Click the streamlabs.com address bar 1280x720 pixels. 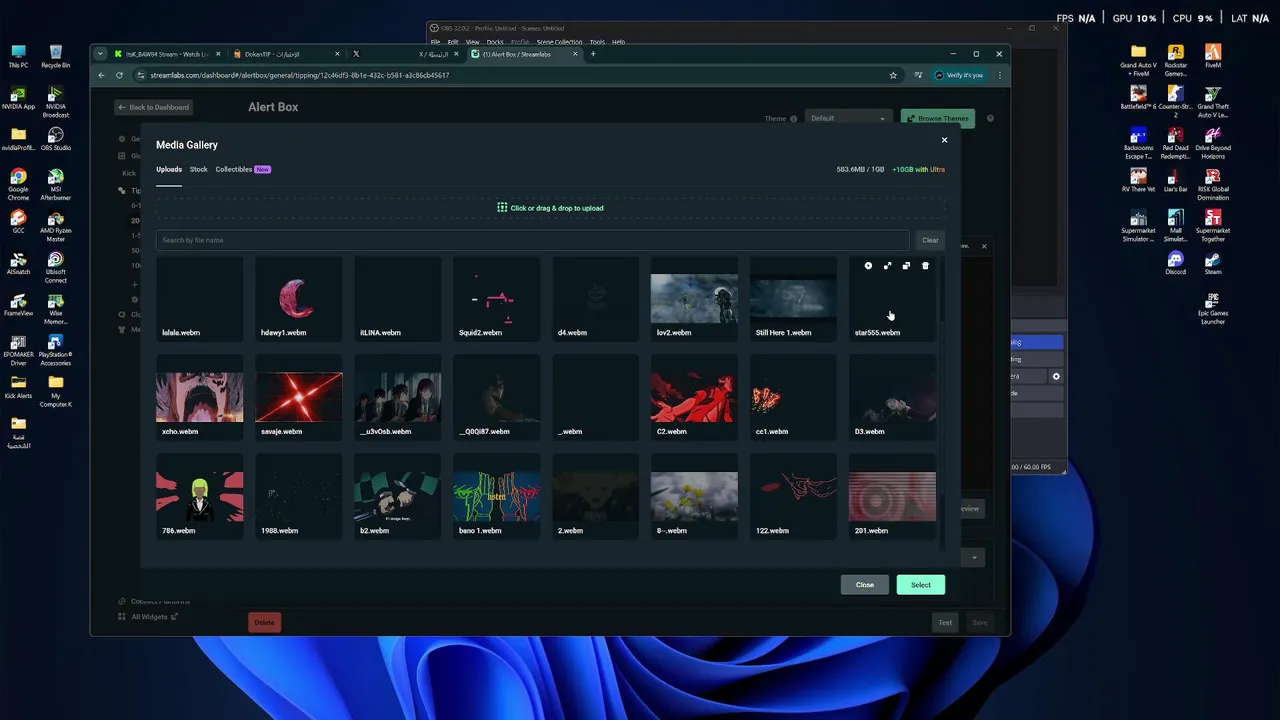pyautogui.click(x=510, y=75)
